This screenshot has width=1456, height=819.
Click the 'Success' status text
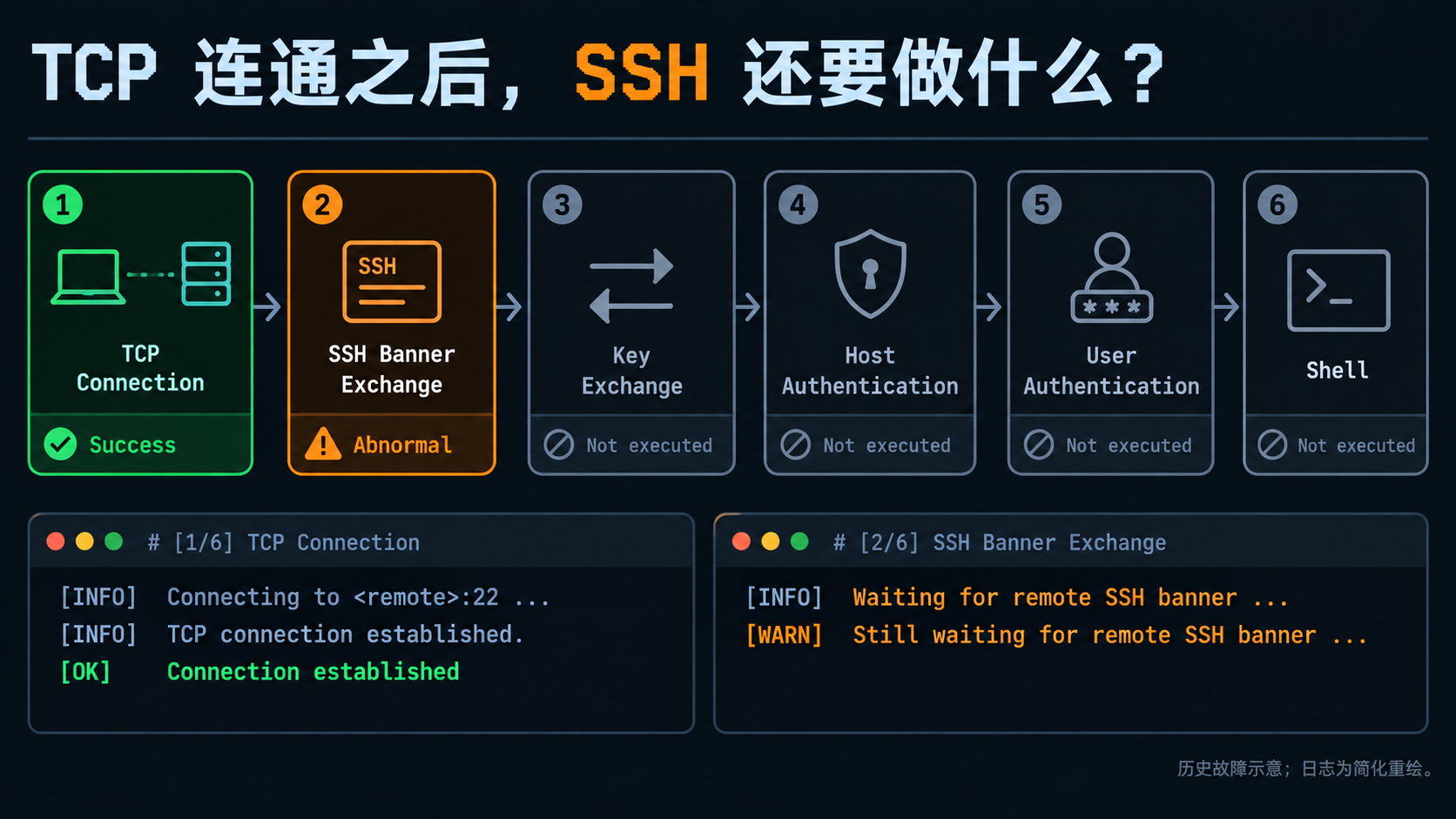tap(132, 445)
